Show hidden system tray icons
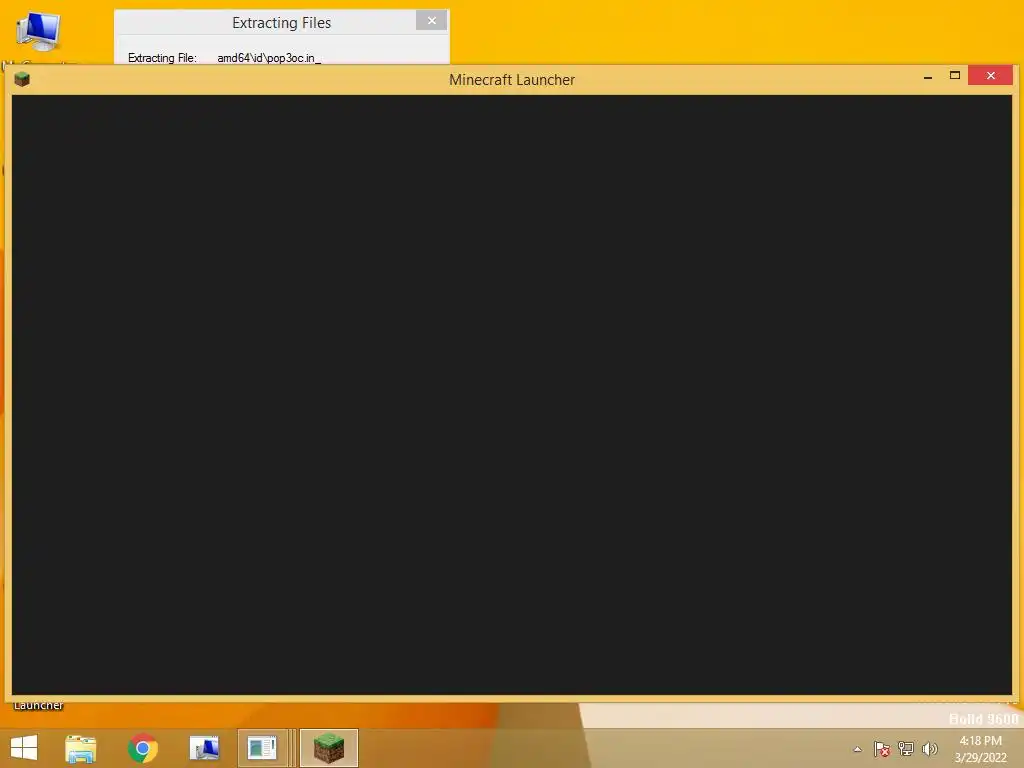 coord(857,749)
